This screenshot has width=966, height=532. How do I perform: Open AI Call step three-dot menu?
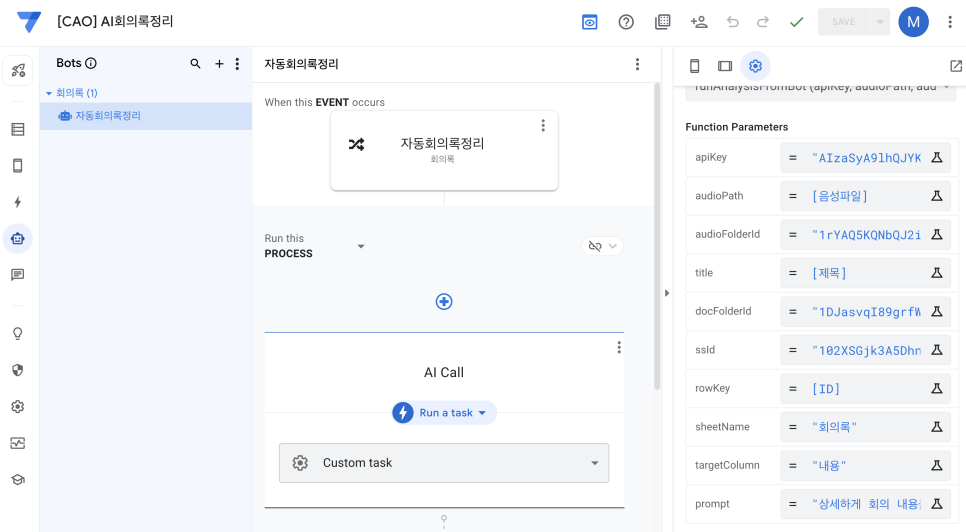[619, 347]
